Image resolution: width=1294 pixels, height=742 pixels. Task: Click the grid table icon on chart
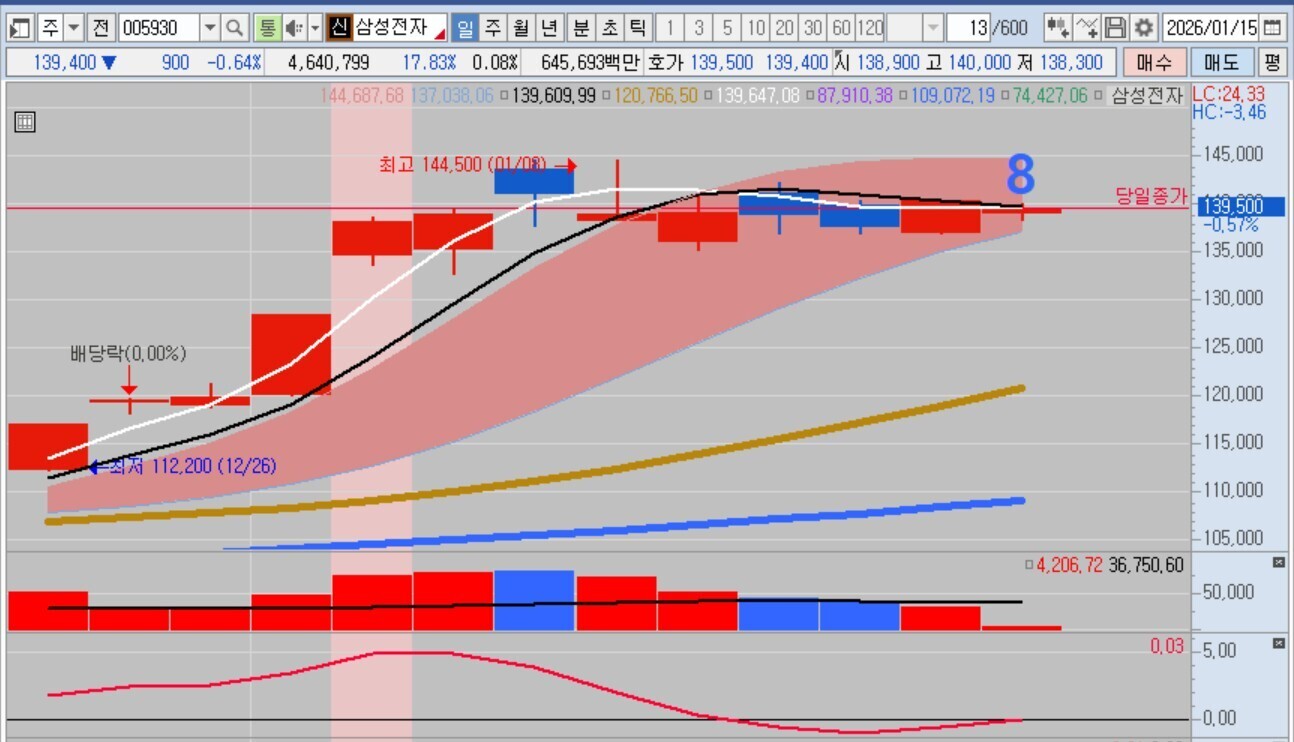(x=25, y=123)
